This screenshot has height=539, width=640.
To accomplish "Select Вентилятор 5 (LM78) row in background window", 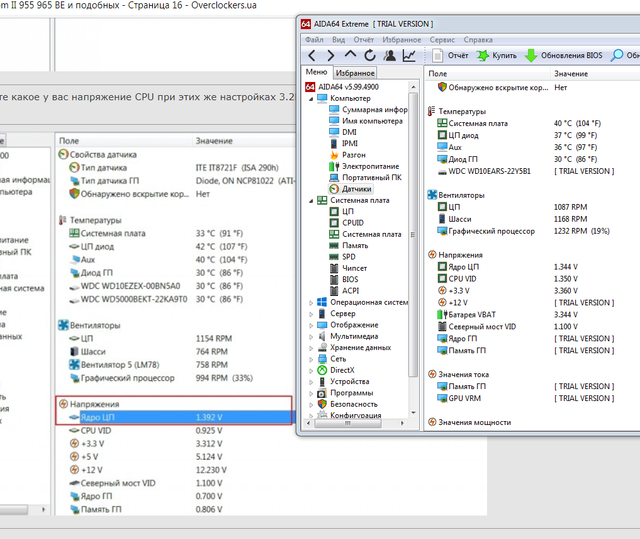I will click(x=175, y=365).
